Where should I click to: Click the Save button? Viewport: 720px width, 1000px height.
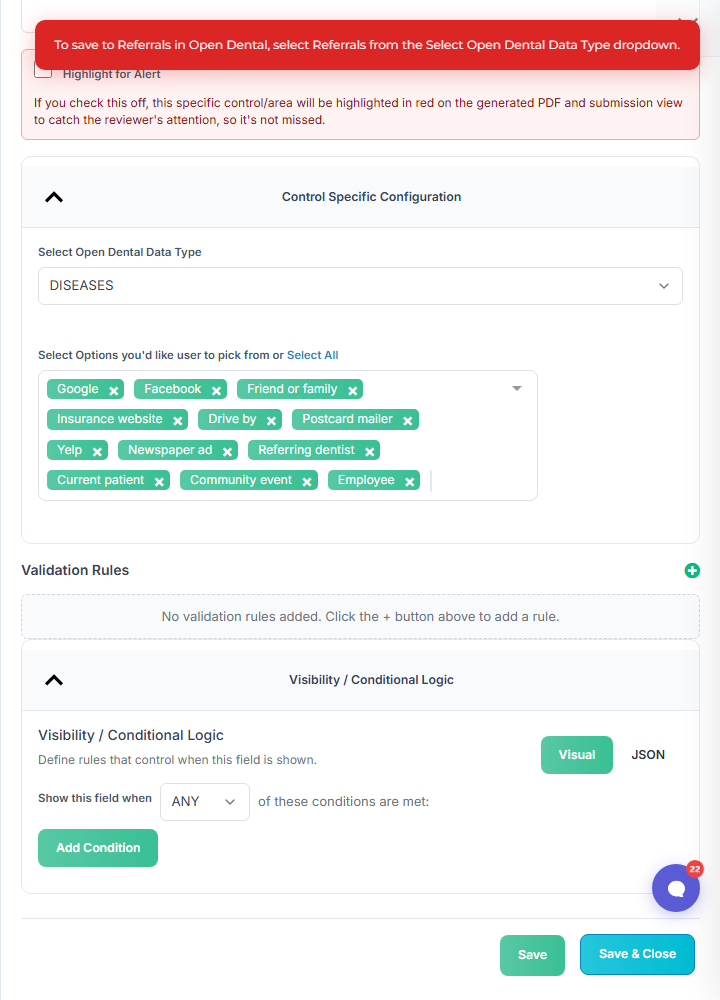(x=532, y=955)
